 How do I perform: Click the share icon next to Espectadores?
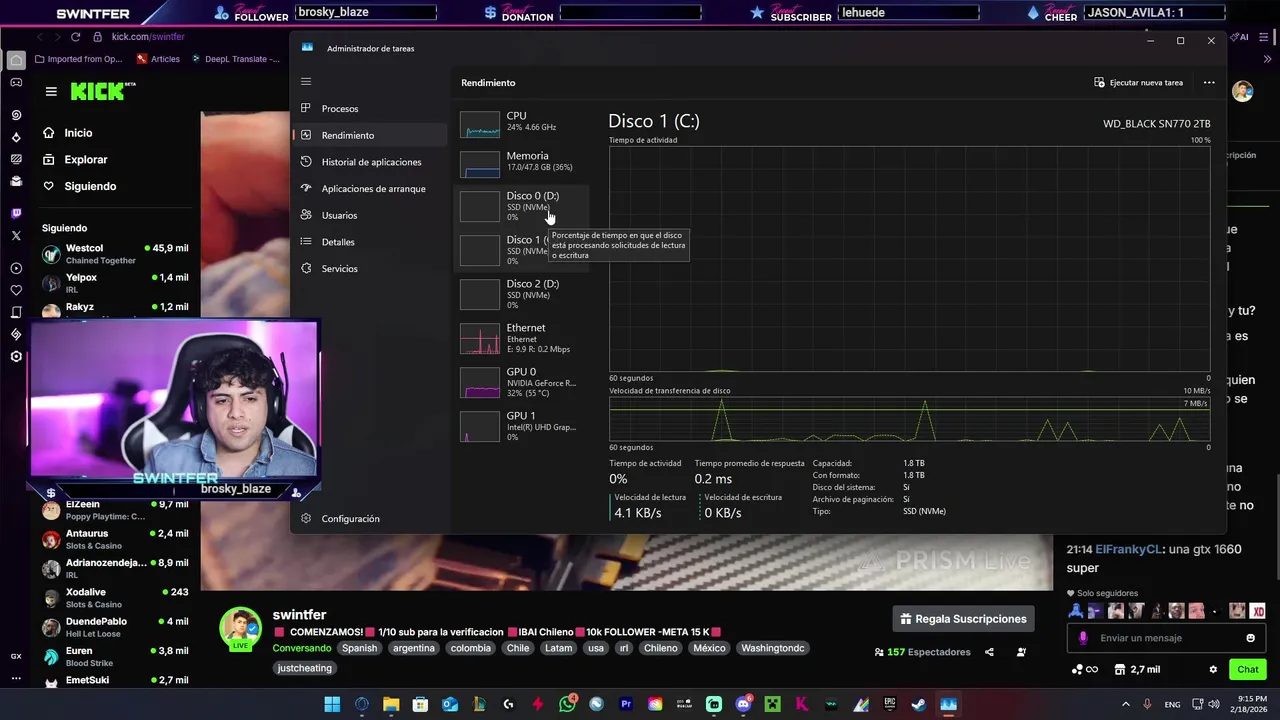coord(989,652)
